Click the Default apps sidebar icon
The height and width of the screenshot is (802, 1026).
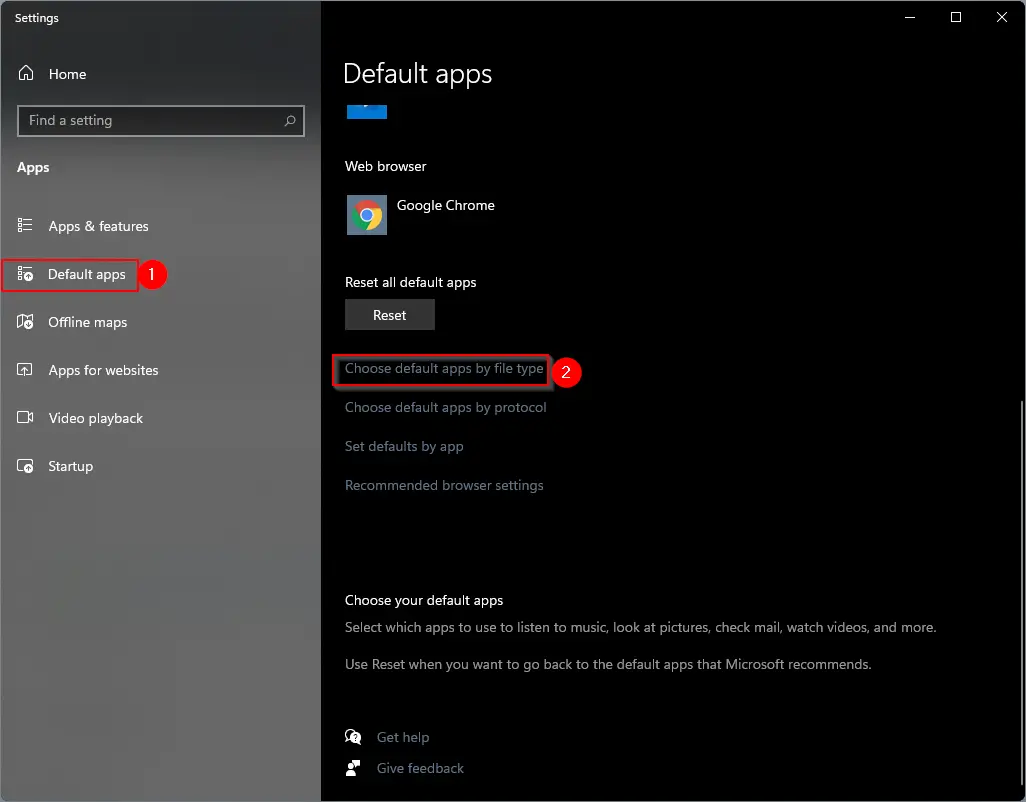[x=25, y=274]
